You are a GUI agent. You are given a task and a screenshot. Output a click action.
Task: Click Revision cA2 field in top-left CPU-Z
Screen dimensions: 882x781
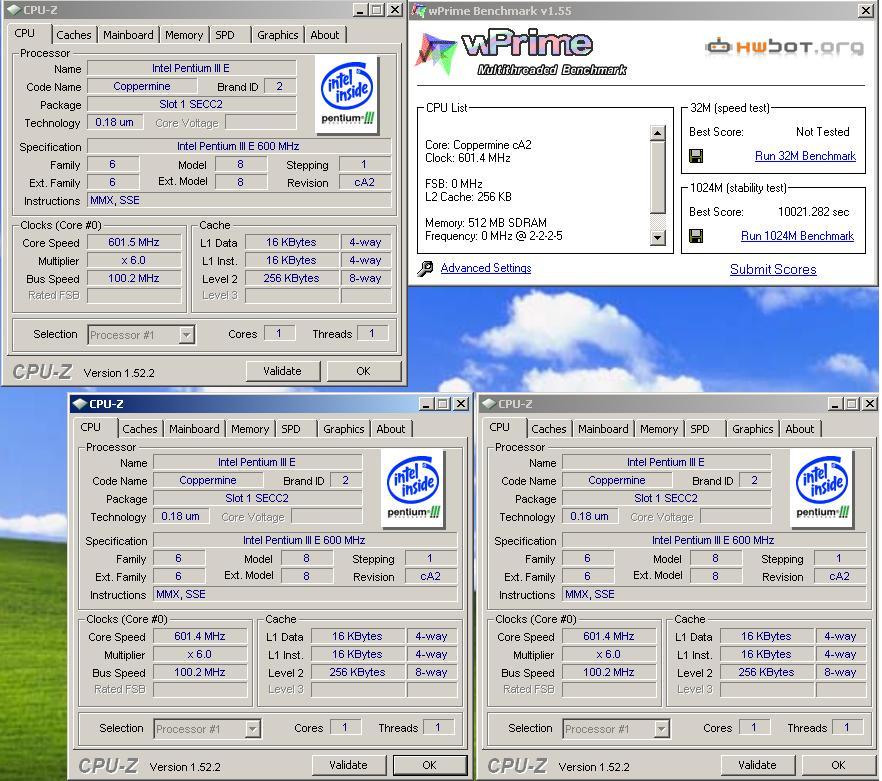[x=364, y=182]
